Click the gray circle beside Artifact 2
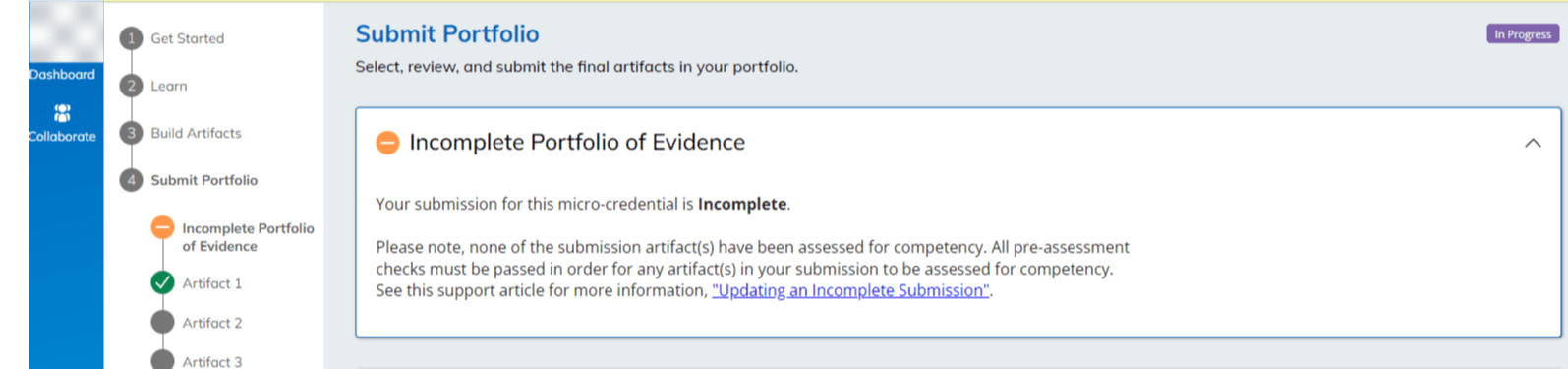The image size is (1568, 369). click(x=162, y=323)
